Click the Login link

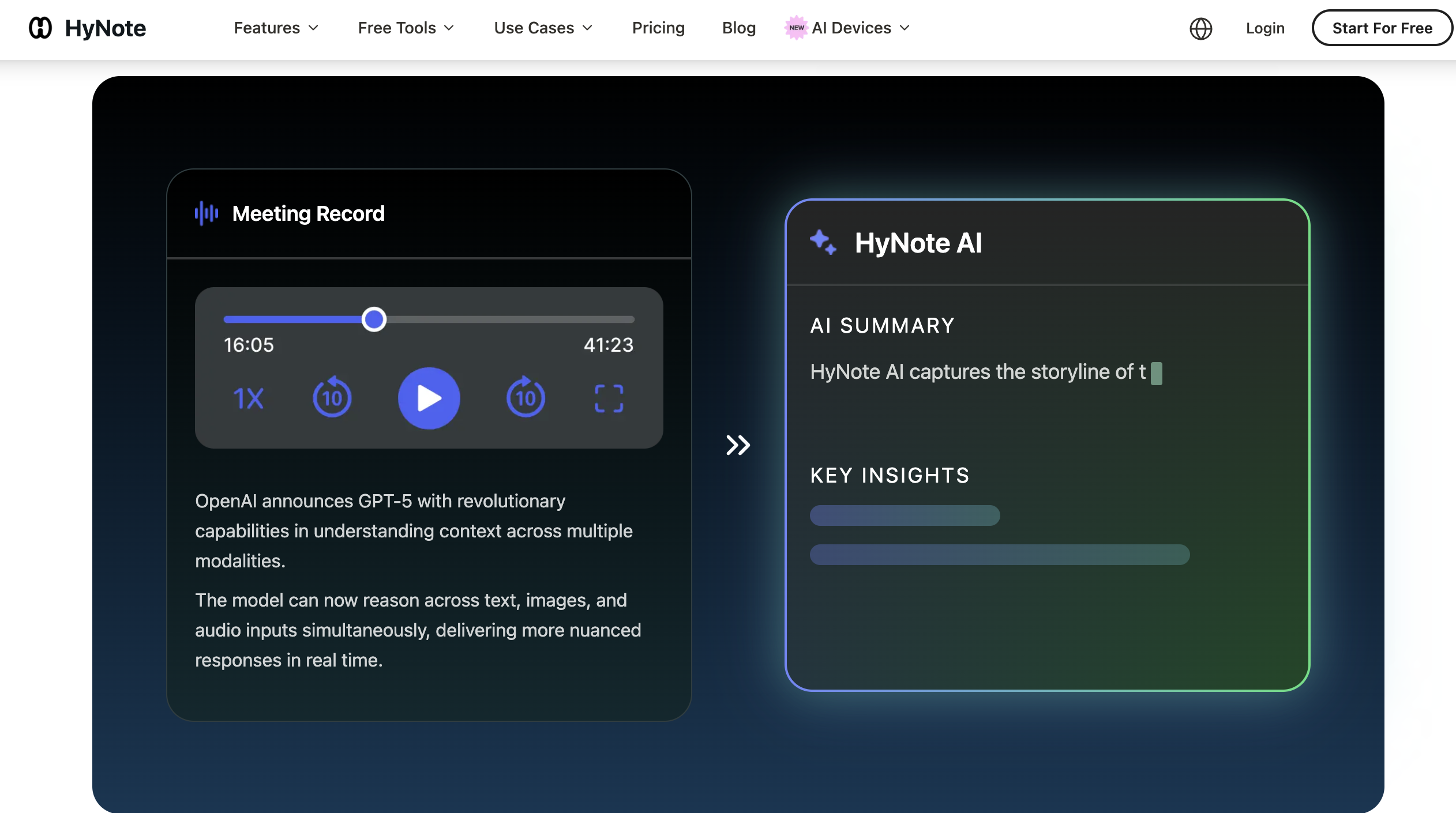pos(1265,28)
